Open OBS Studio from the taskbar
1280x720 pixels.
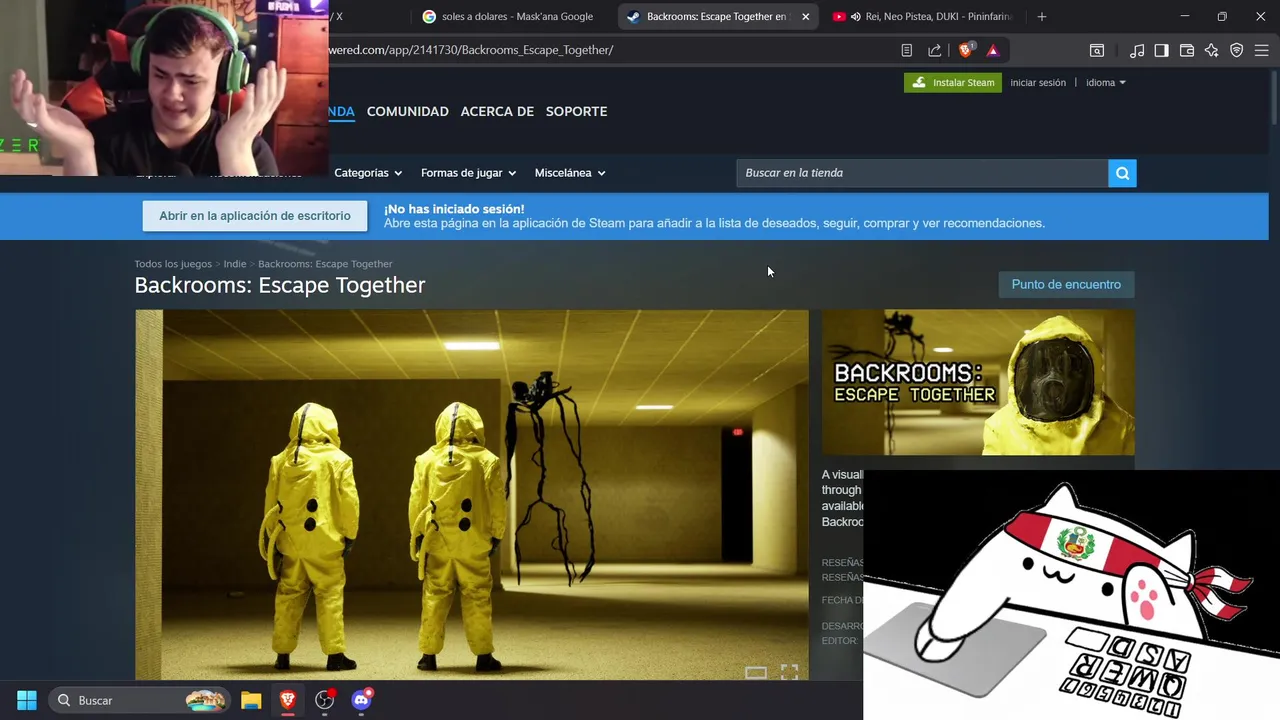(324, 700)
